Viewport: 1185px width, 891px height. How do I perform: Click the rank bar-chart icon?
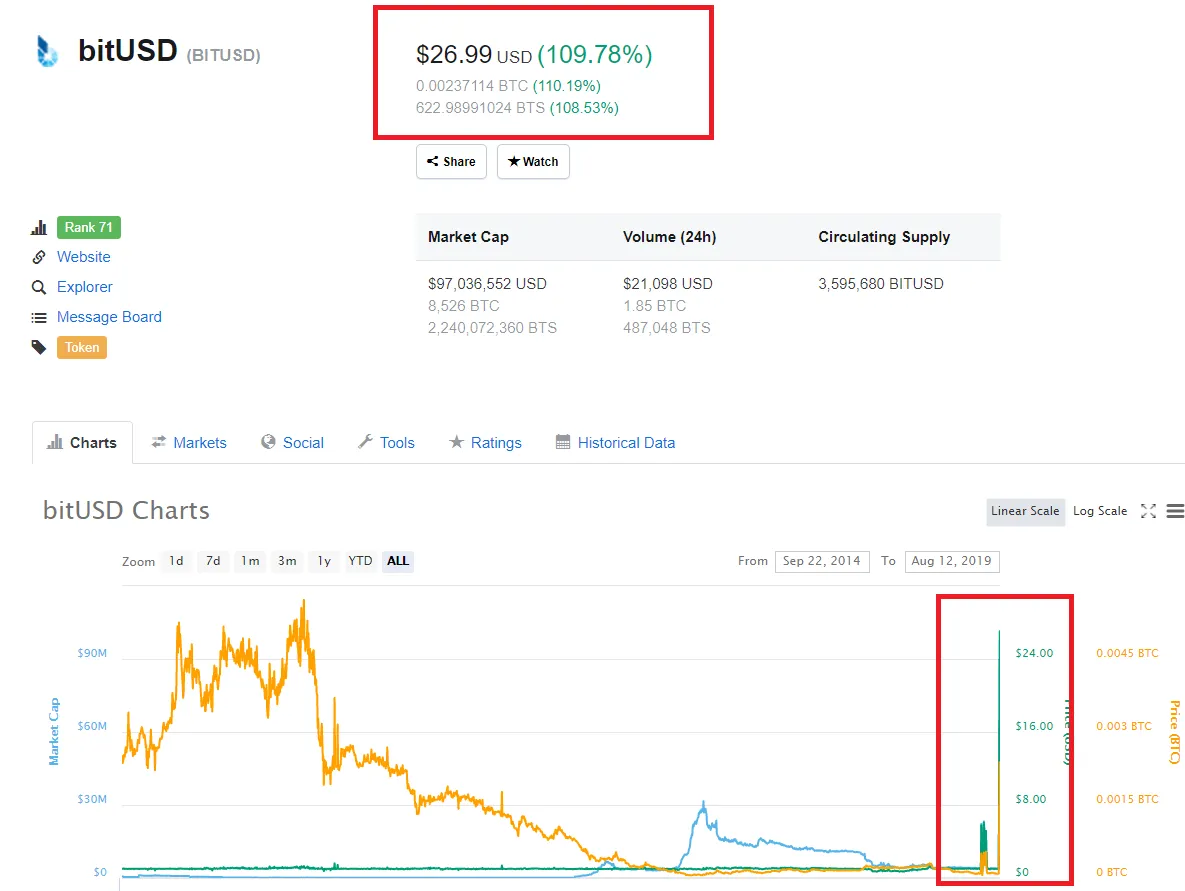39,227
